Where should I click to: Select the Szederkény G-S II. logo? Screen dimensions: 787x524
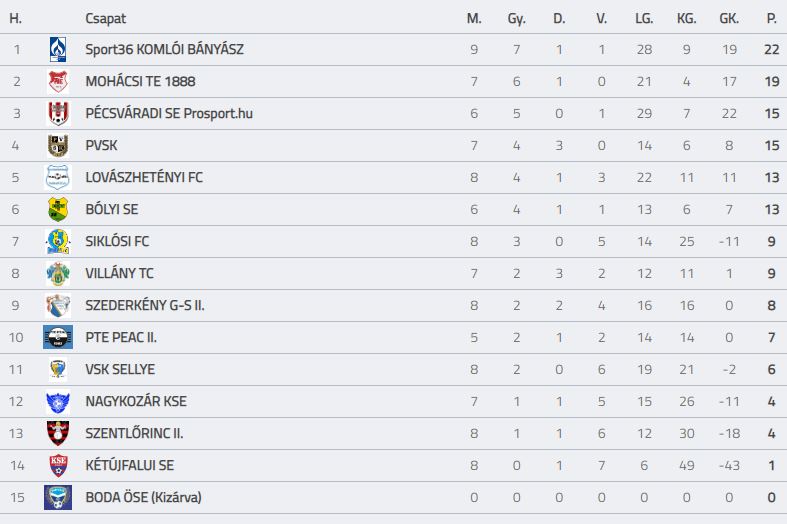[x=58, y=306]
